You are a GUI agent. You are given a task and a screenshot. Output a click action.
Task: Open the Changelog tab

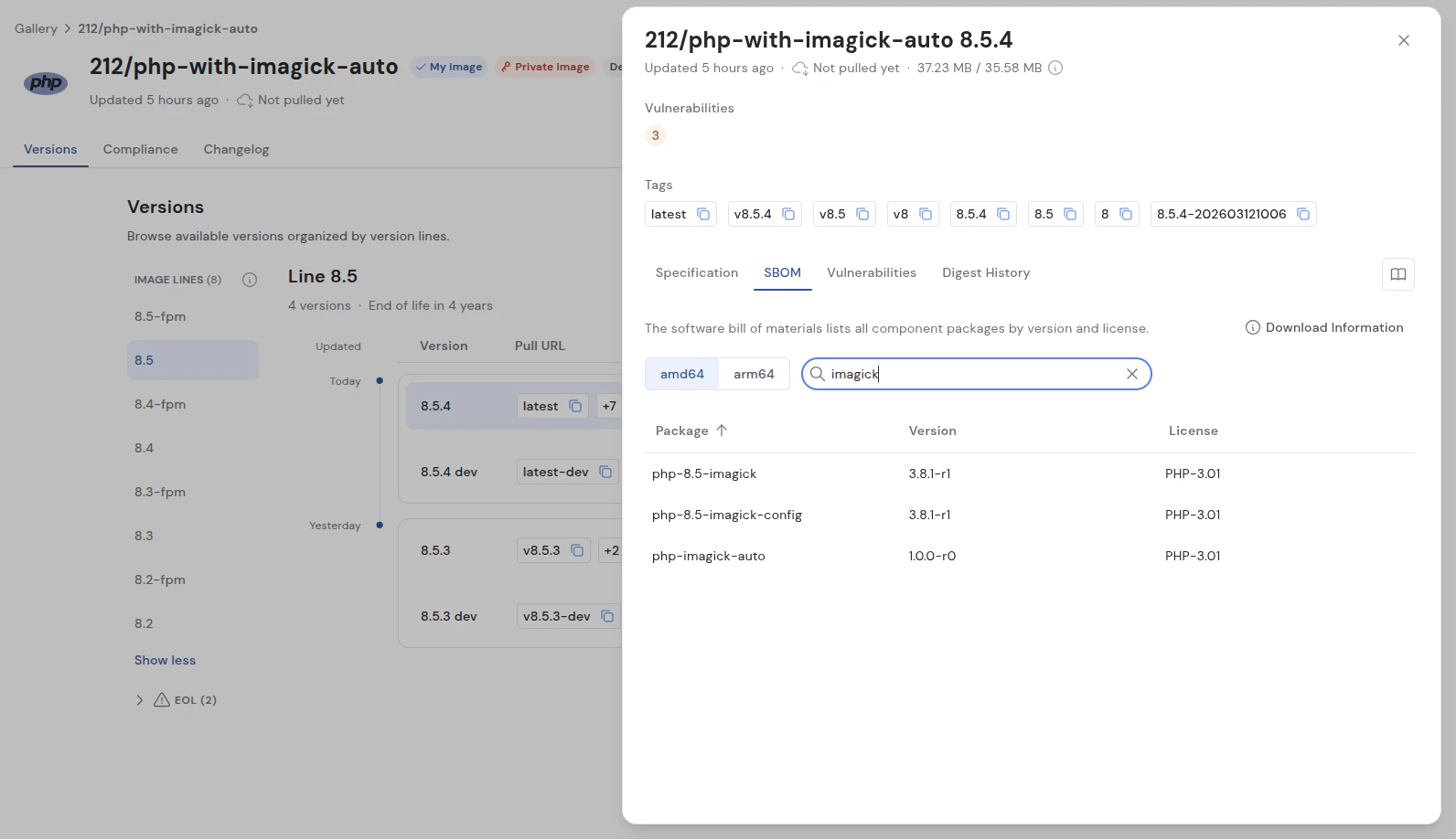click(x=236, y=149)
